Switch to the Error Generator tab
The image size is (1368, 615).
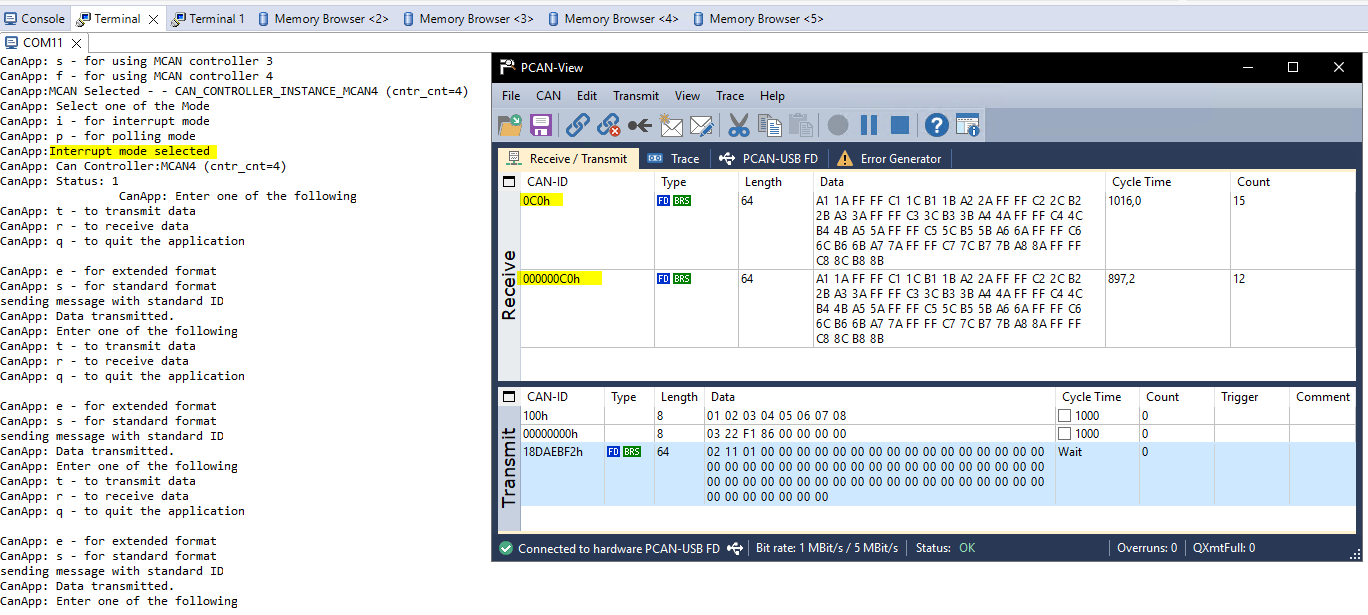click(889, 158)
